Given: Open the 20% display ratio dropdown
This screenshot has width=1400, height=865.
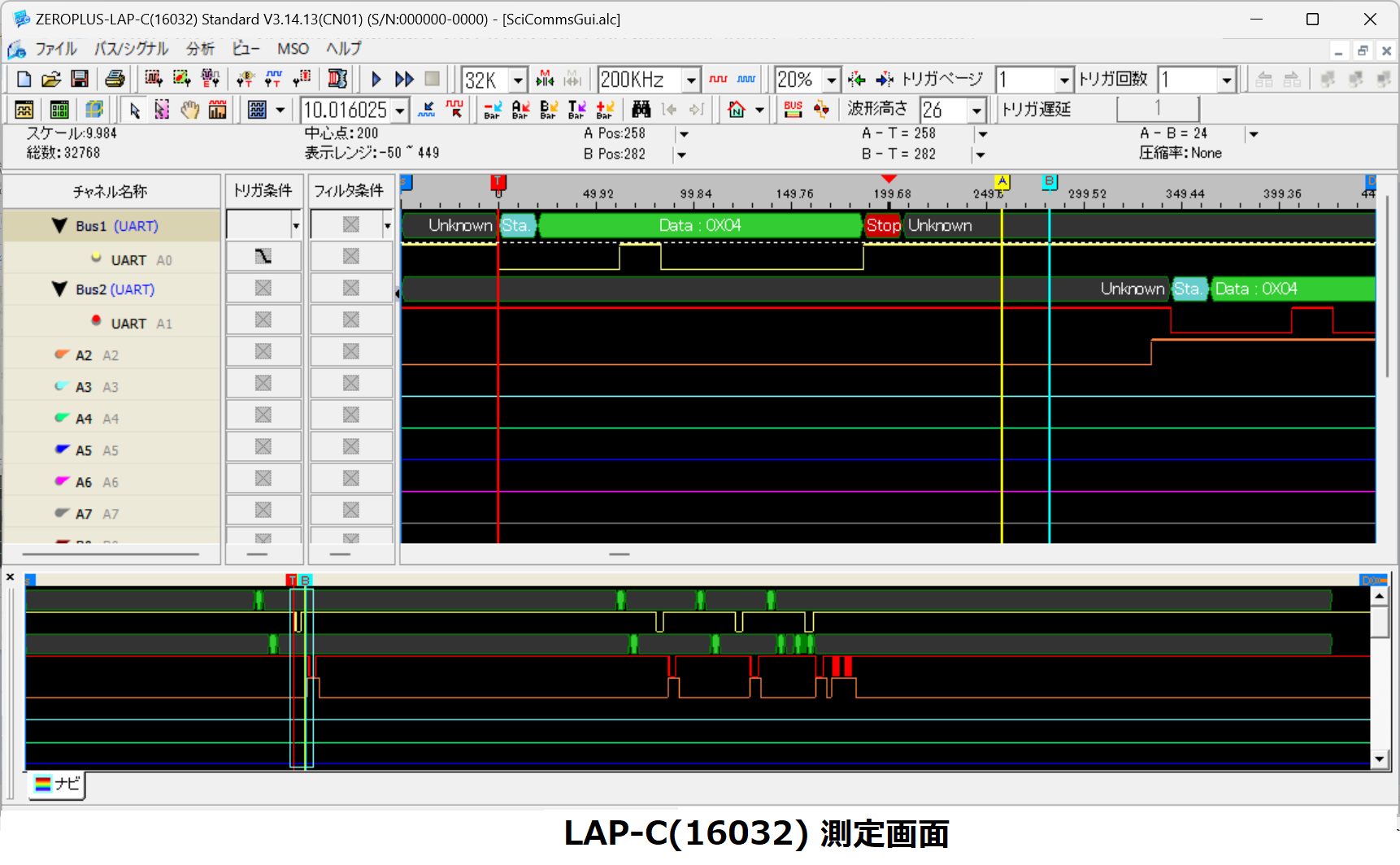Looking at the screenshot, I should 831,79.
